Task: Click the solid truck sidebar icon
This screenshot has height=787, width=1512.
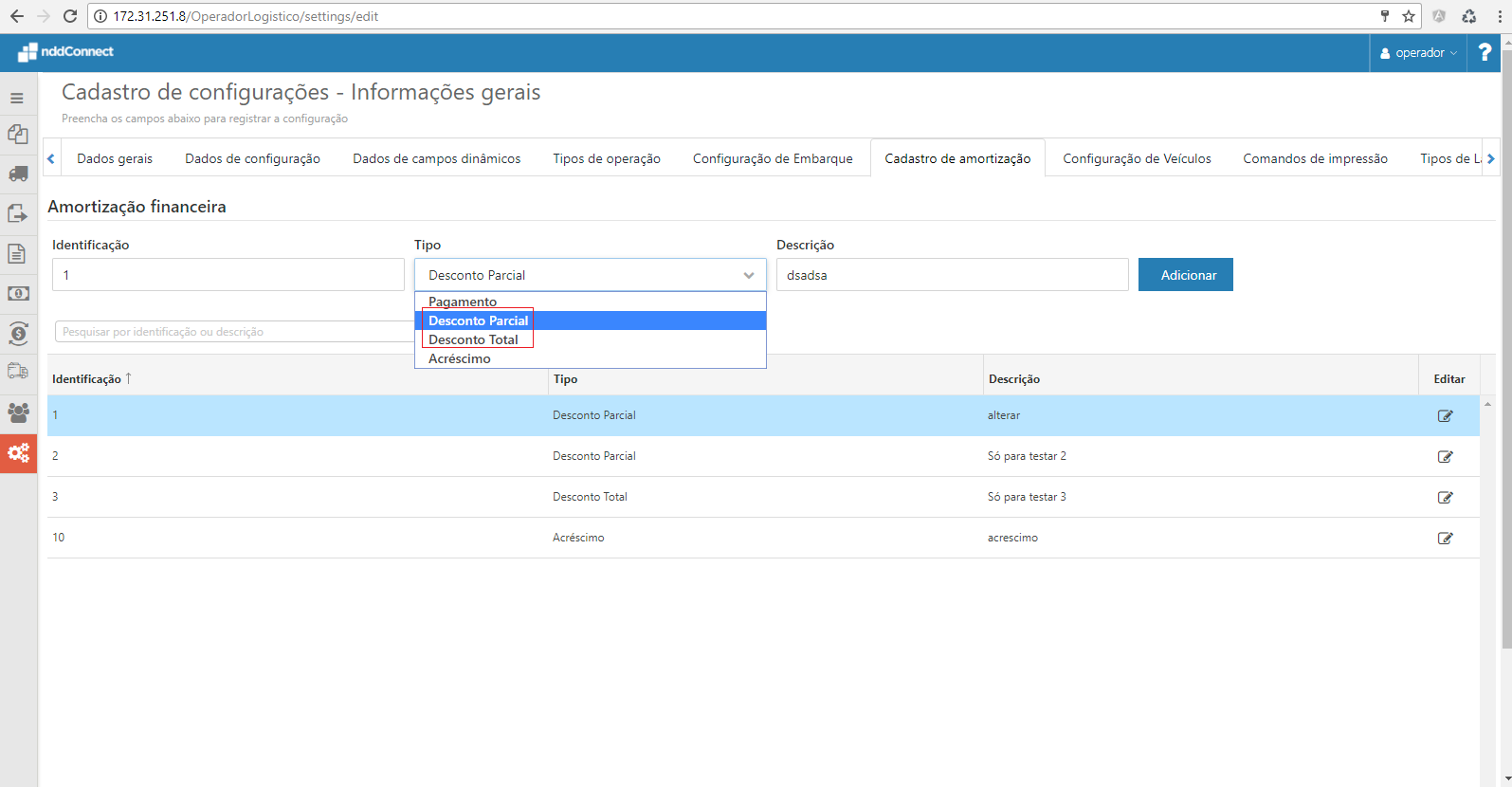Action: point(18,174)
